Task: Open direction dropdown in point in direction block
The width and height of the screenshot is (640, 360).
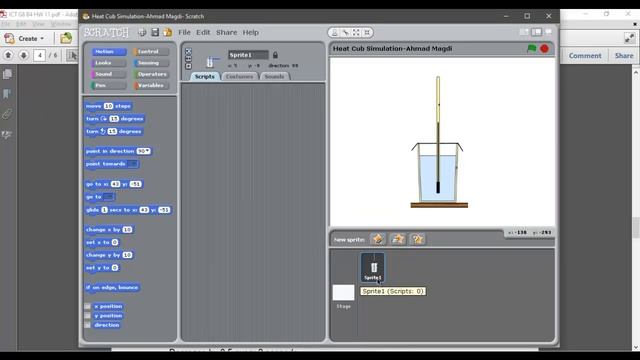Action: point(144,151)
